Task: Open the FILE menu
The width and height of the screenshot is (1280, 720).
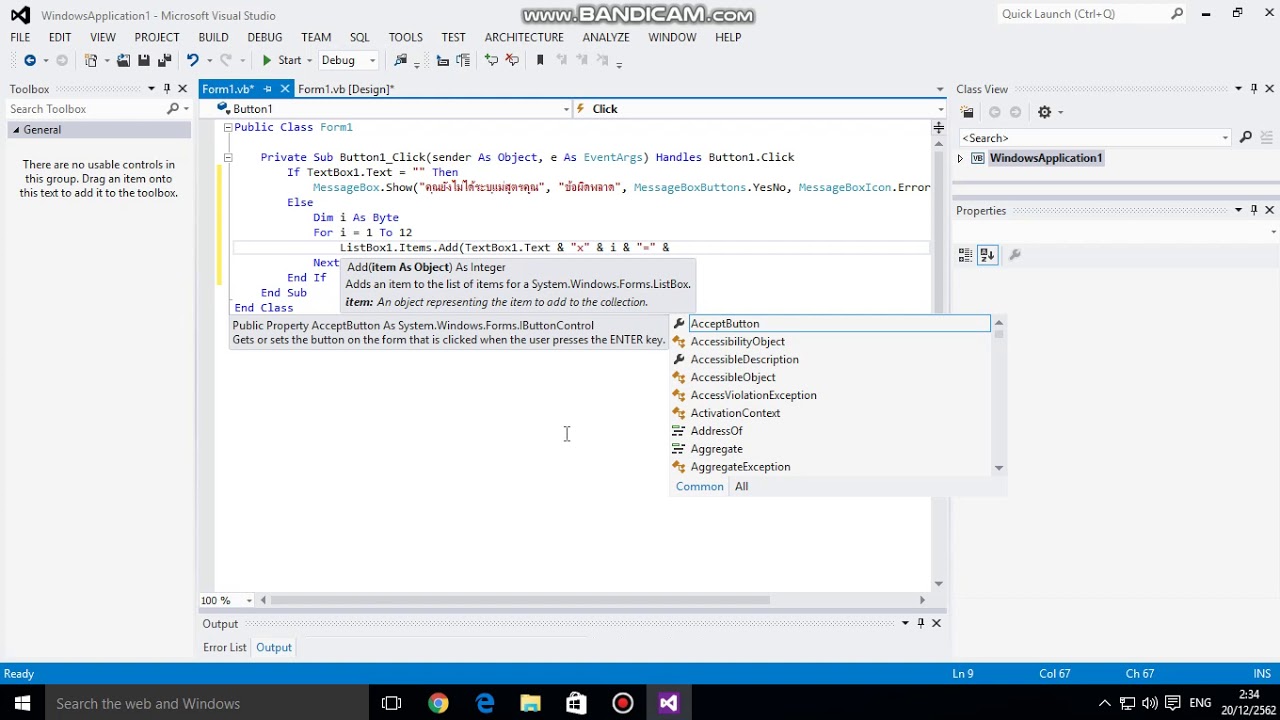Action: point(20,37)
